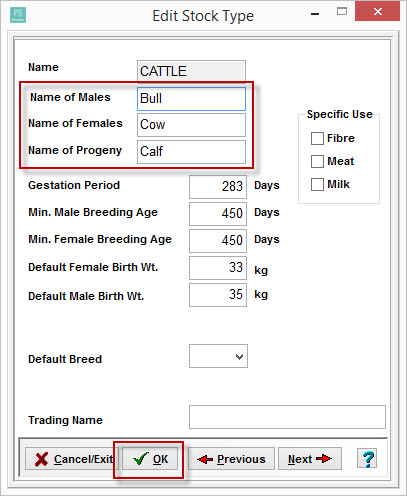Select the Min. Female Breeding Age field
407x496 pixels.
218,241
